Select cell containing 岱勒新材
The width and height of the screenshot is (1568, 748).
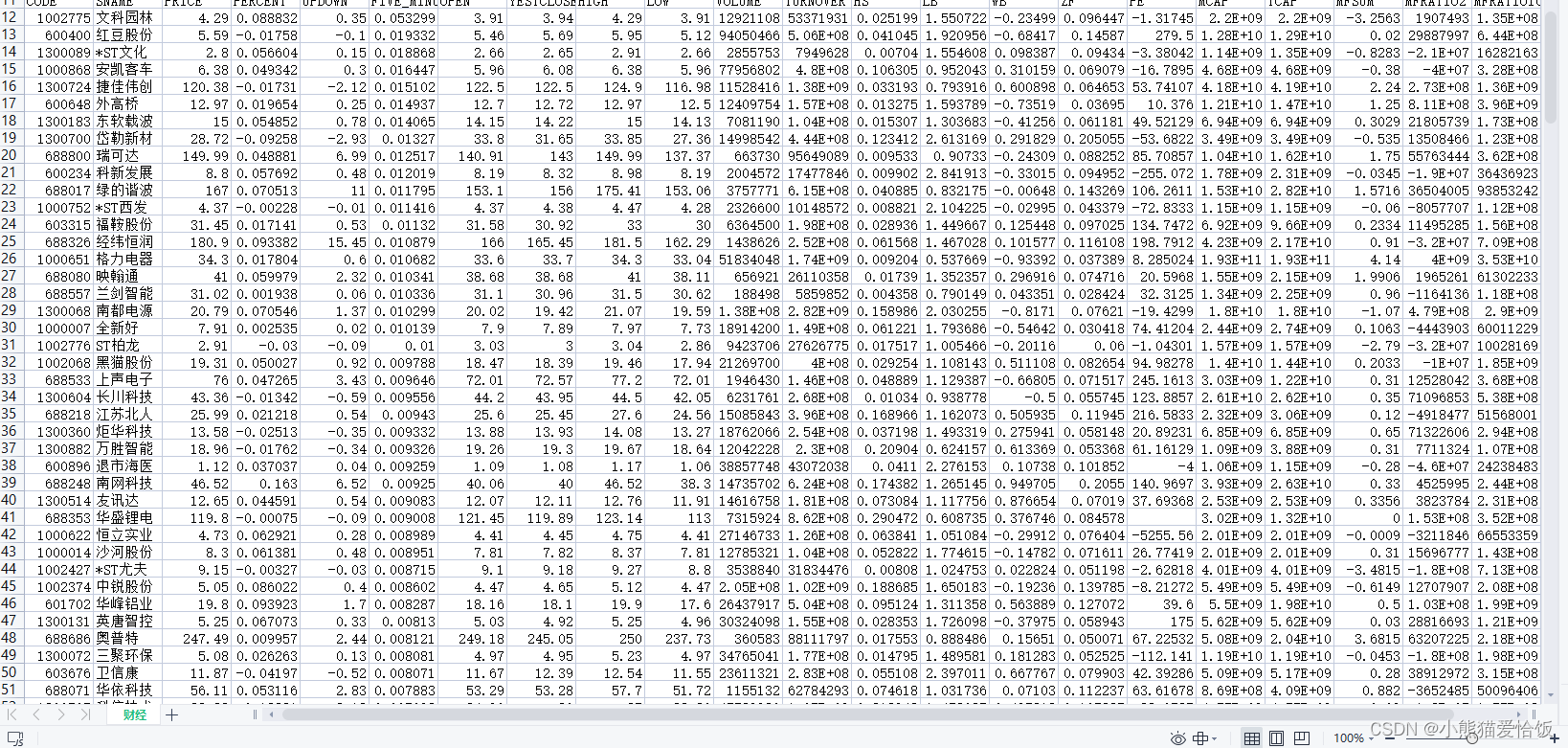click(127, 138)
